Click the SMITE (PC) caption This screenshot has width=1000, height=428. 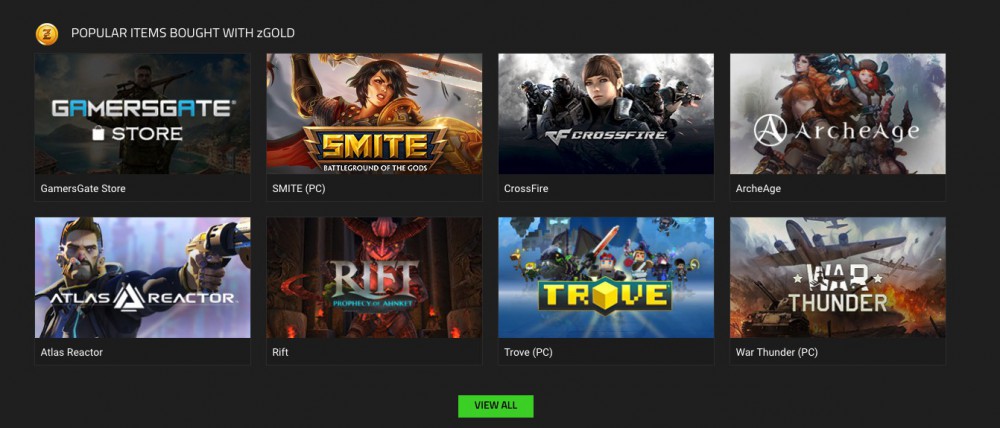pyautogui.click(x=298, y=189)
